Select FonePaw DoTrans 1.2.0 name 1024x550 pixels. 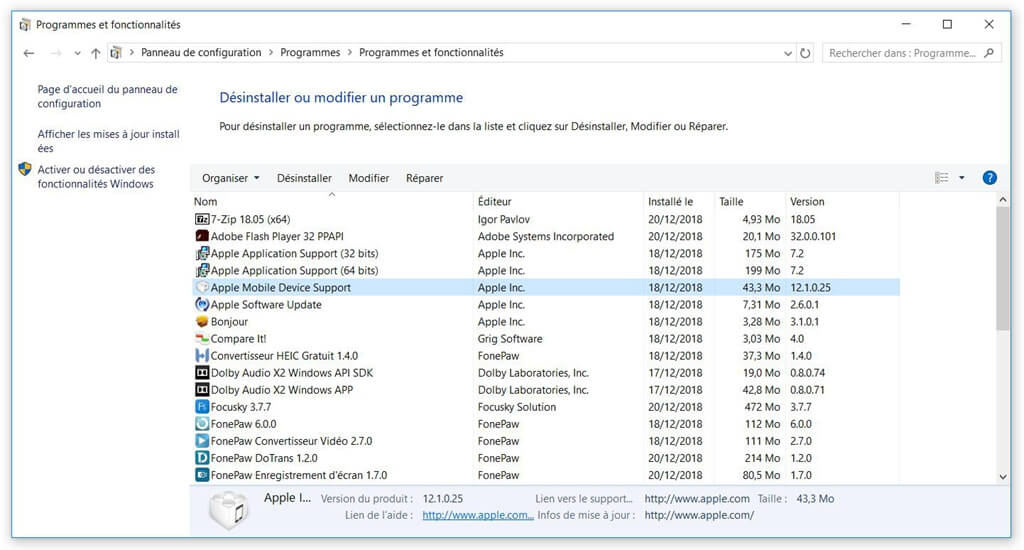click(264, 457)
